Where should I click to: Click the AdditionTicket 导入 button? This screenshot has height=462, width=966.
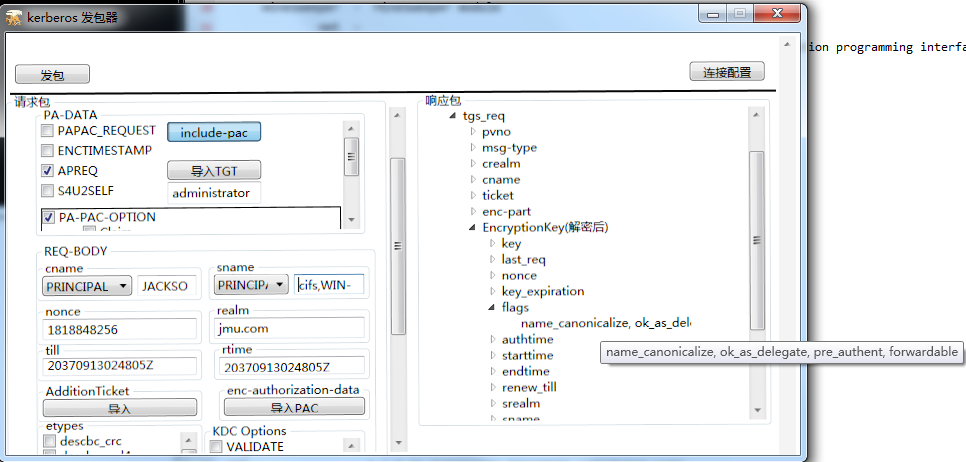point(120,408)
